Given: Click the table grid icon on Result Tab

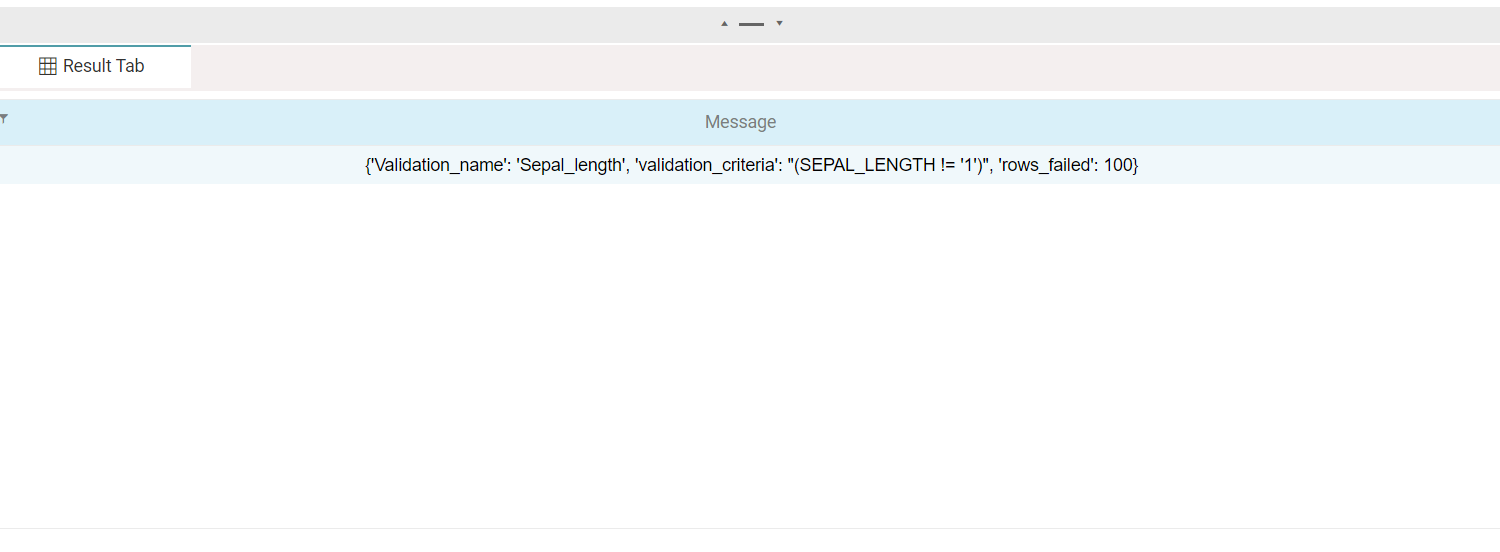Looking at the screenshot, I should click(47, 66).
